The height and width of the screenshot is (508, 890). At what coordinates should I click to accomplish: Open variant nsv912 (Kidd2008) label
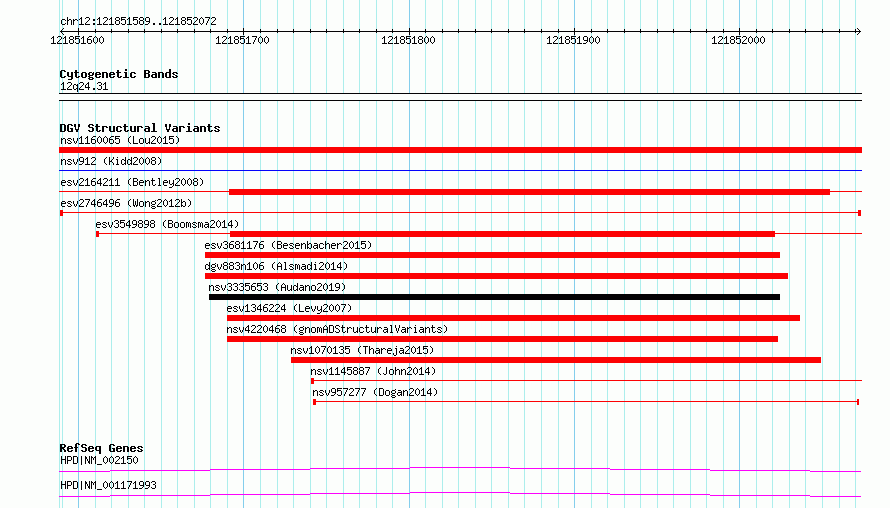[111, 161]
